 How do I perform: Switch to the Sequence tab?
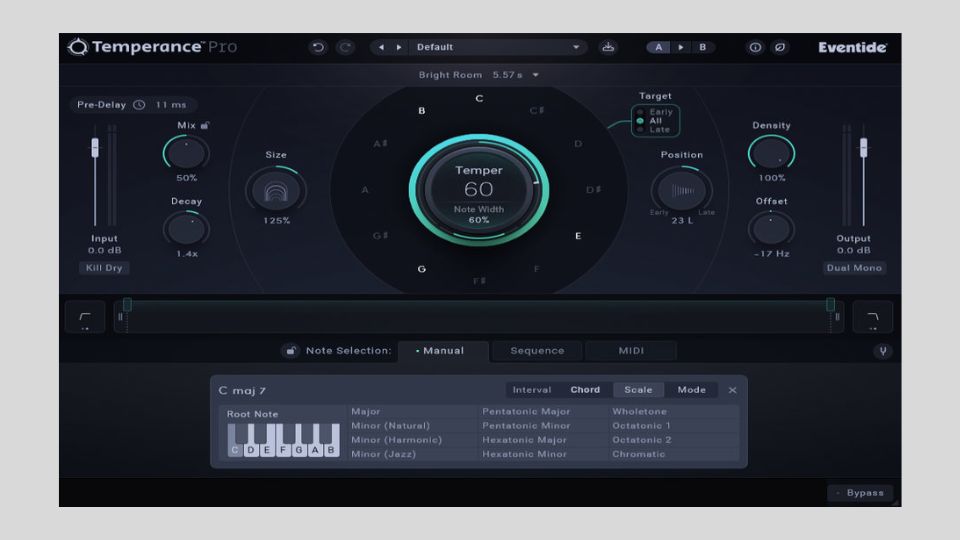point(537,351)
